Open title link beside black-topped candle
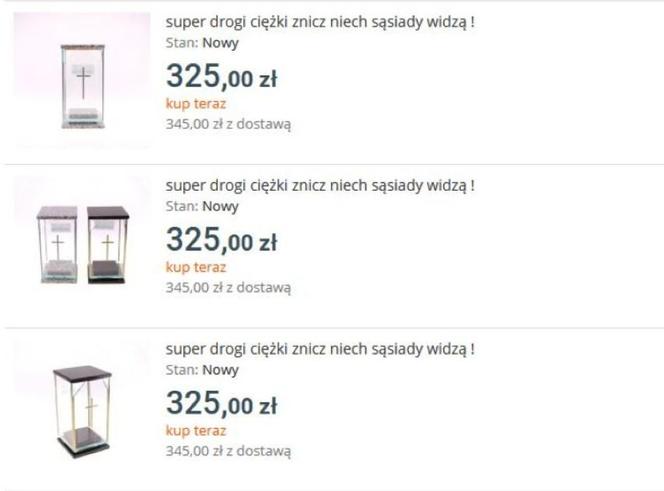 point(320,349)
